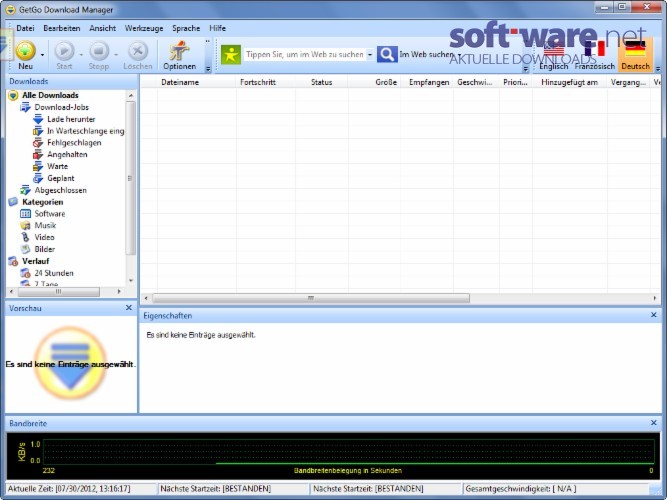Select Fehlgeschlagen tree entry
The image size is (667, 500).
pyautogui.click(x=74, y=143)
